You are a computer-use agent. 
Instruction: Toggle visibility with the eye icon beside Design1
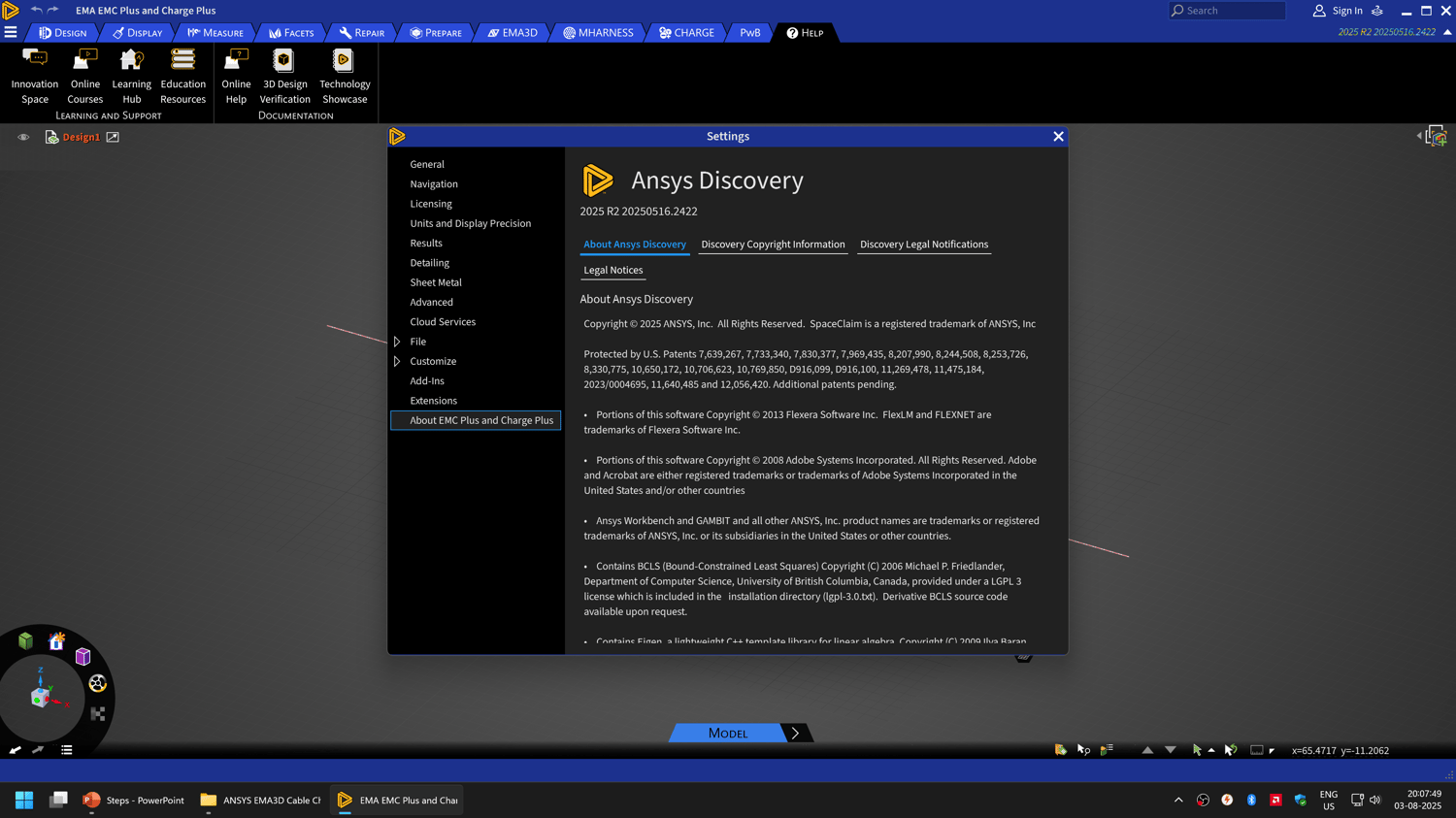pyautogui.click(x=23, y=138)
